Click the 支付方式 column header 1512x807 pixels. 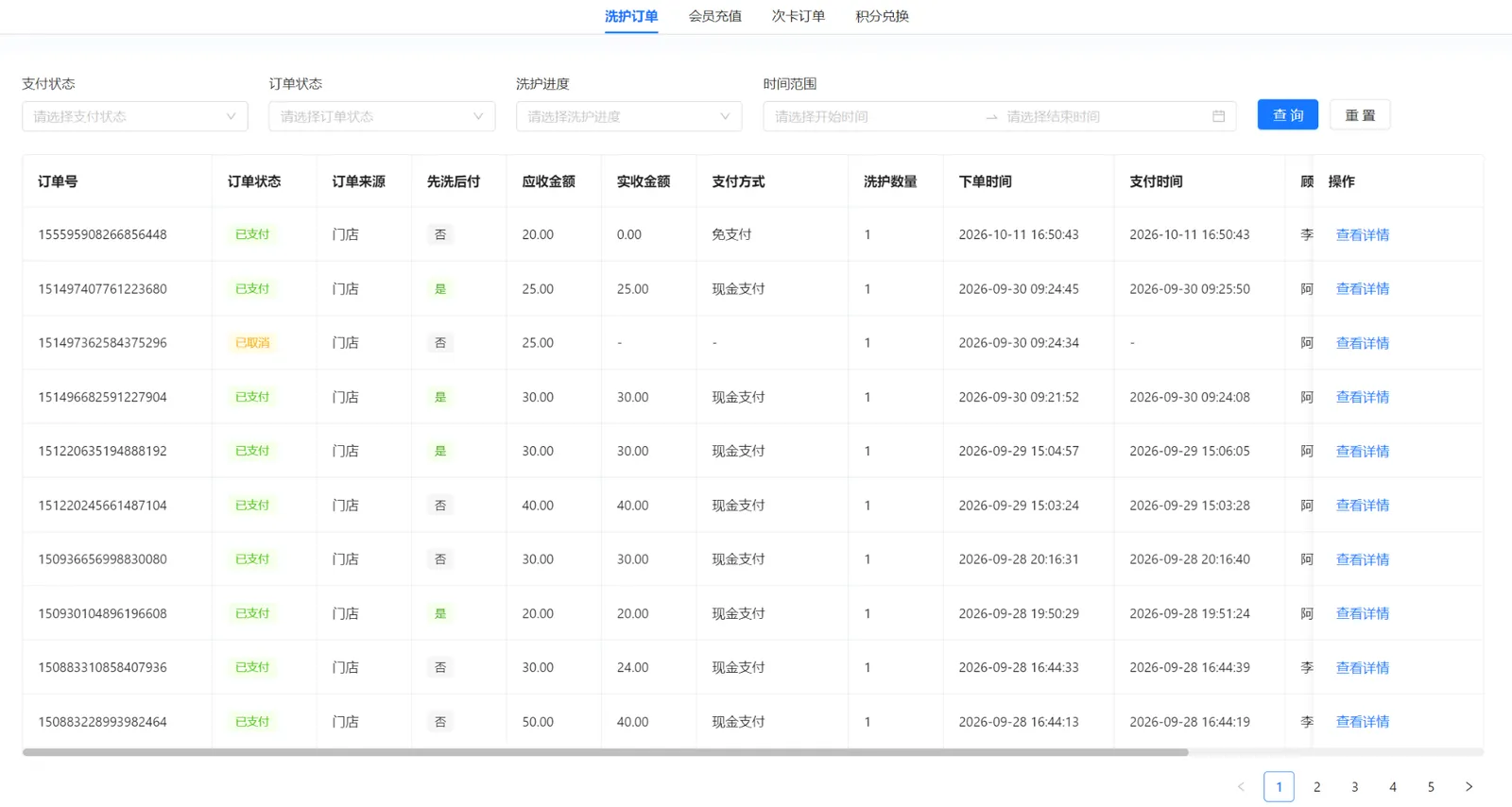click(738, 181)
